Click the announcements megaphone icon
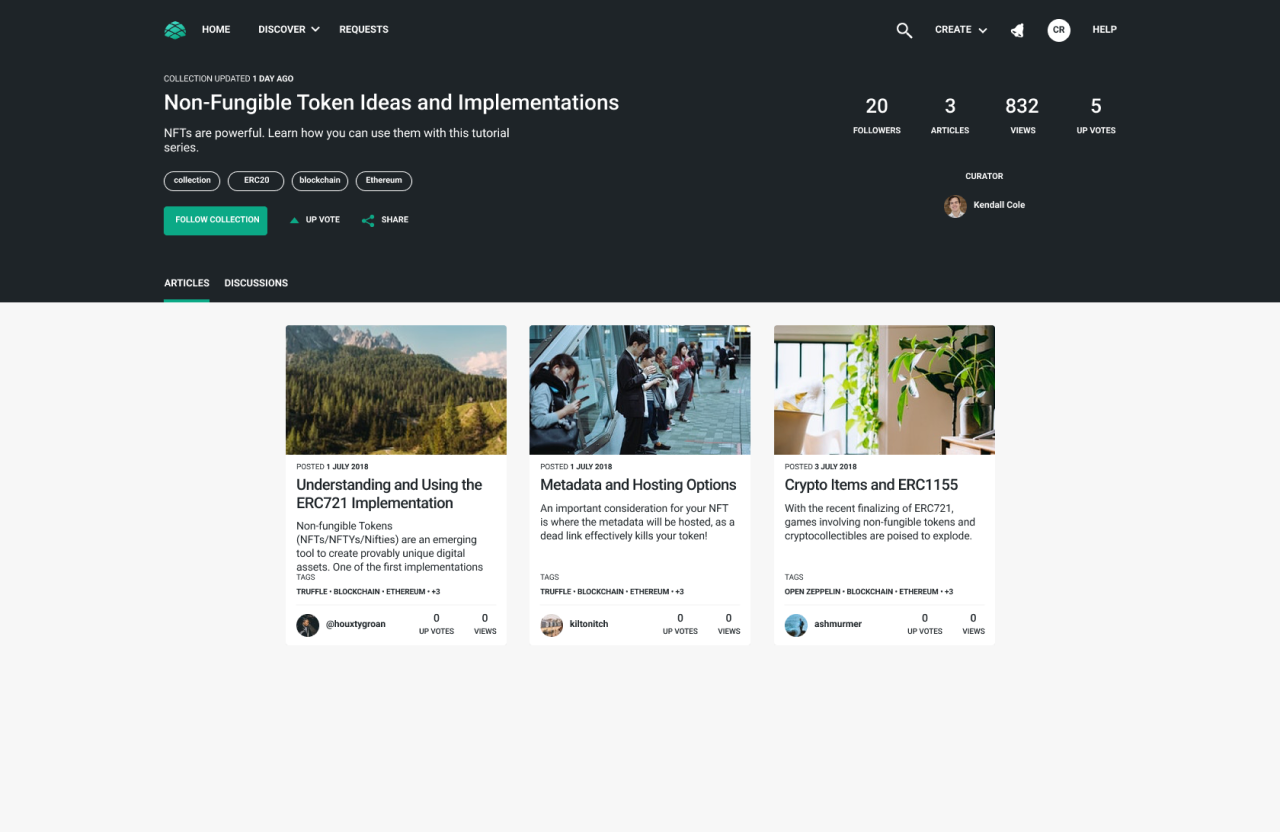 click(x=1017, y=30)
